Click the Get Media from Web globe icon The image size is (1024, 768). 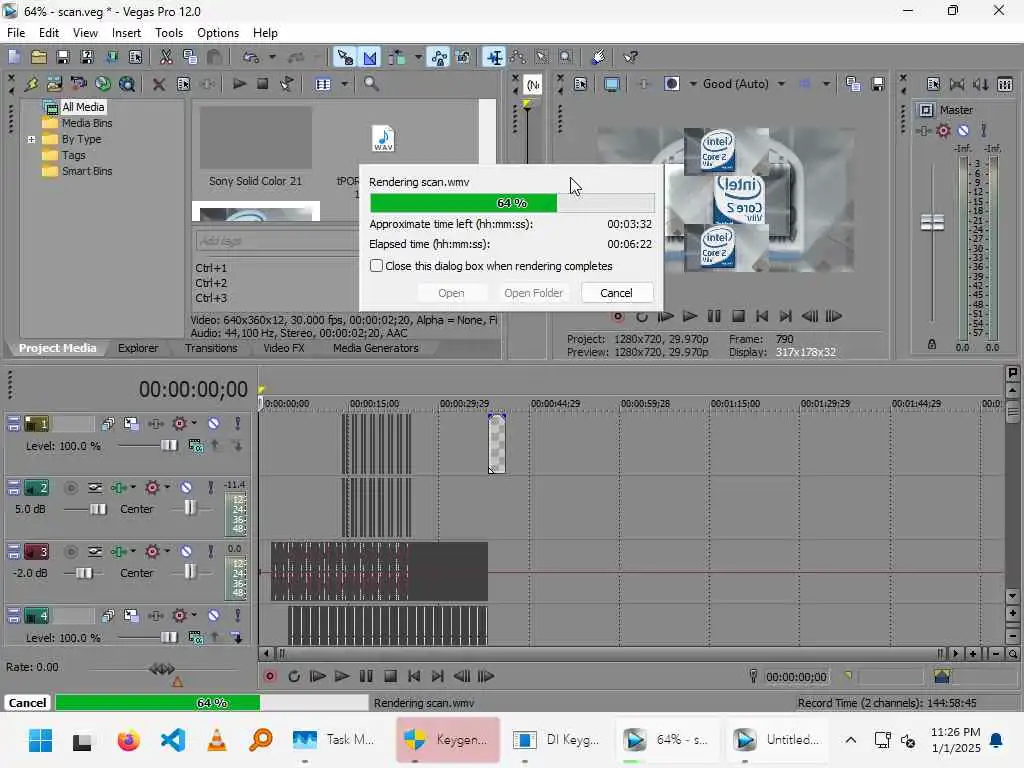103,84
